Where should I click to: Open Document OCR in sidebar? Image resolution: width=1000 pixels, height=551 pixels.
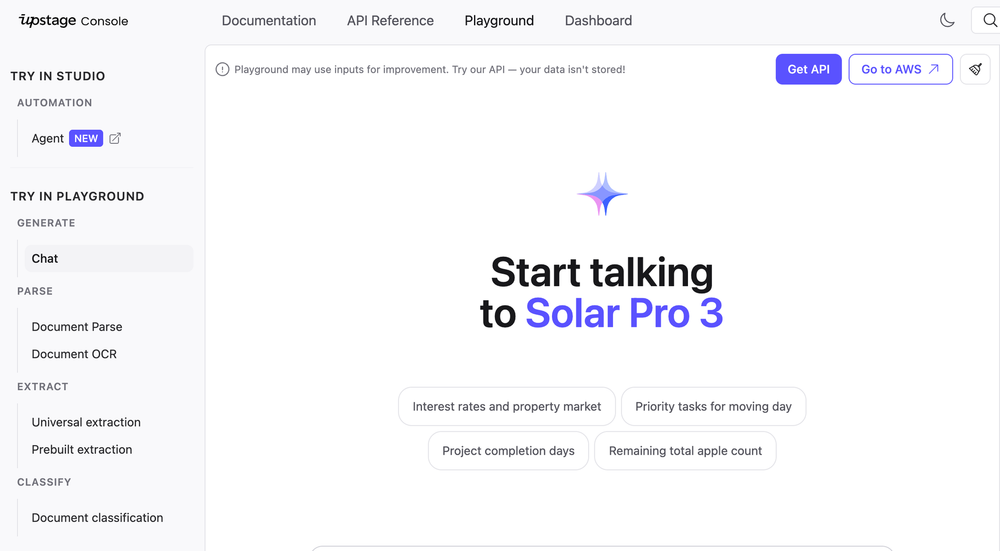click(74, 354)
